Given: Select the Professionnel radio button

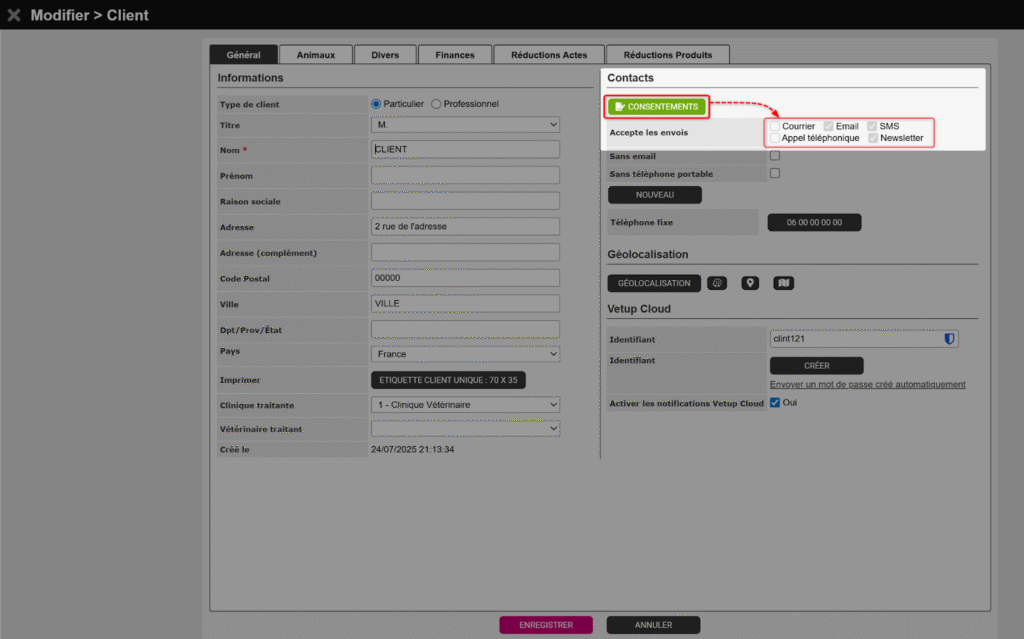Looking at the screenshot, I should tap(436, 104).
